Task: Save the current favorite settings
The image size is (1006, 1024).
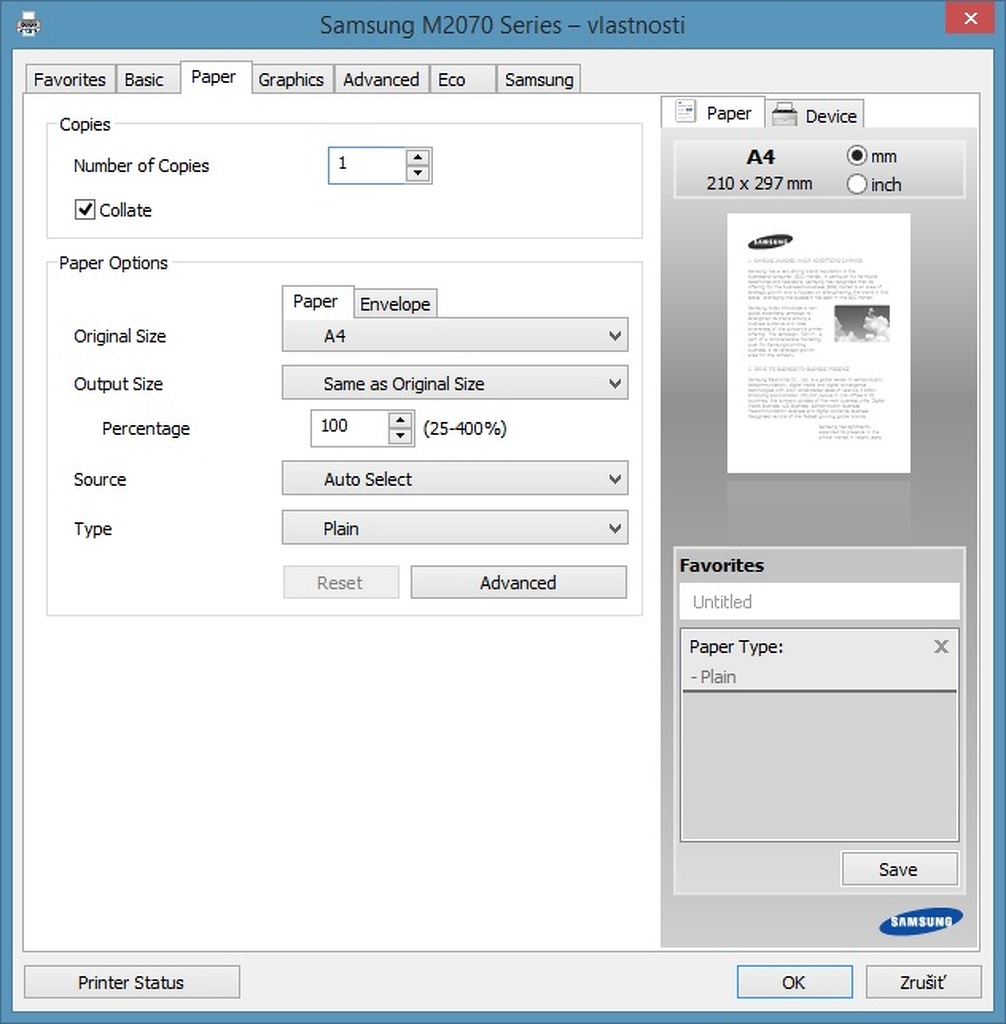Action: pos(900,869)
